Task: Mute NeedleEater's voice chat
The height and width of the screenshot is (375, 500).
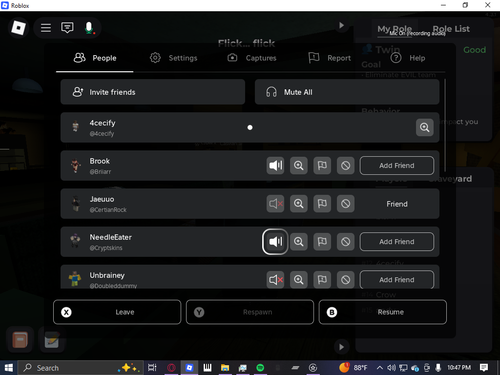Action: tap(275, 241)
